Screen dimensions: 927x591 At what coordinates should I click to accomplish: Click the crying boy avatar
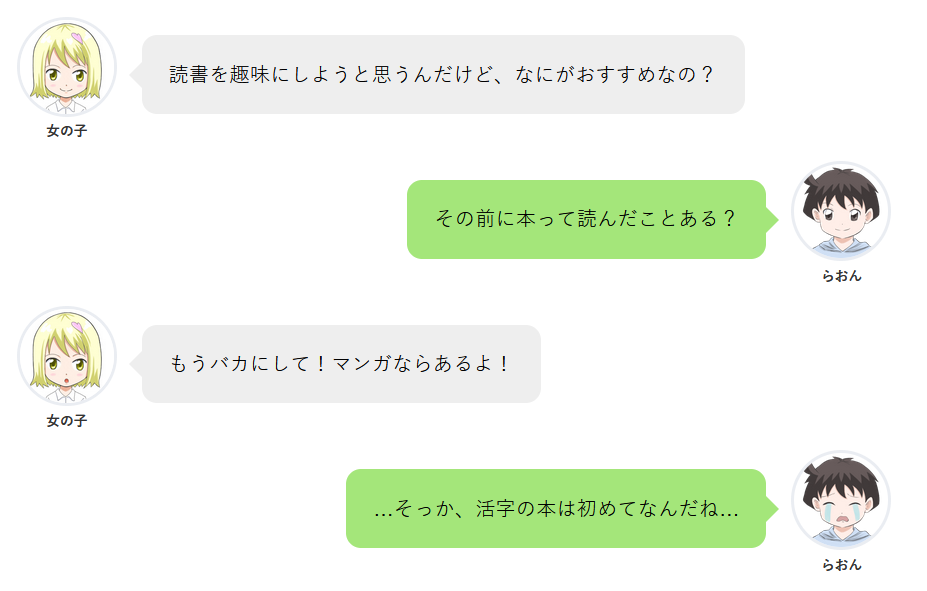[840, 500]
